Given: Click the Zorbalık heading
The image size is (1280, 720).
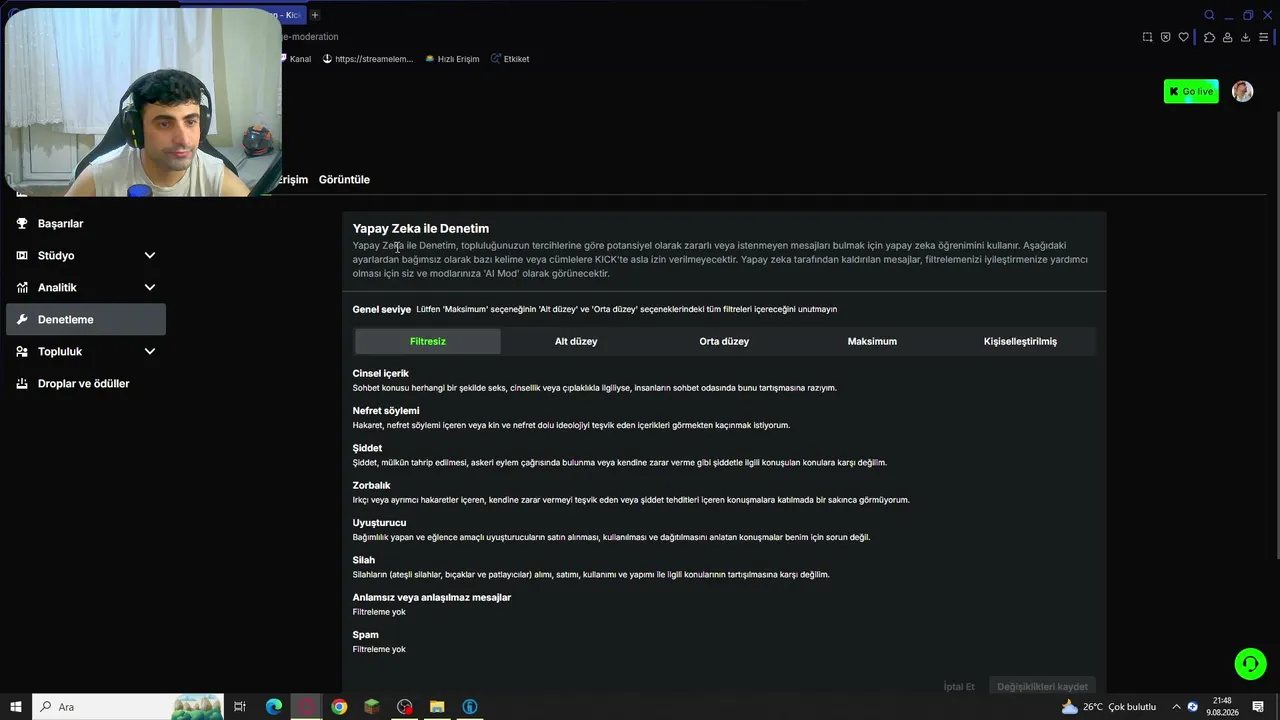Looking at the screenshot, I should click(371, 486).
